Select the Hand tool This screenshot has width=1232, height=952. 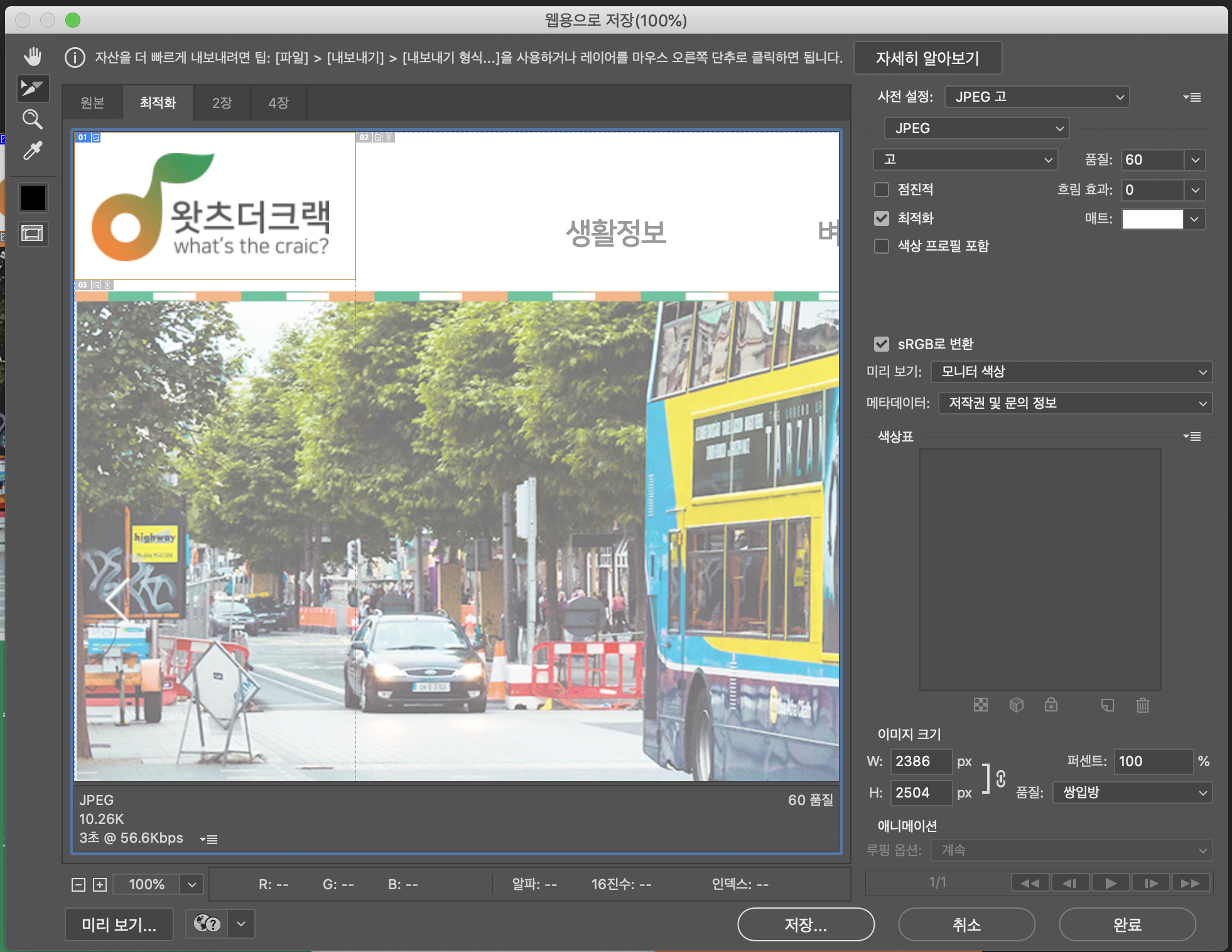[x=33, y=57]
